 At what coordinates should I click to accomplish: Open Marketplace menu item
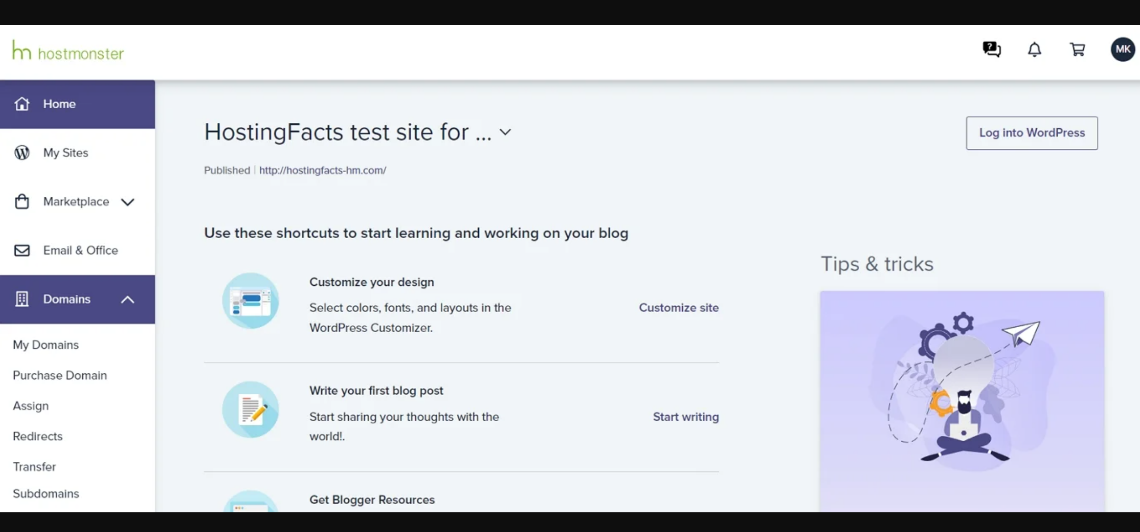pos(77,201)
